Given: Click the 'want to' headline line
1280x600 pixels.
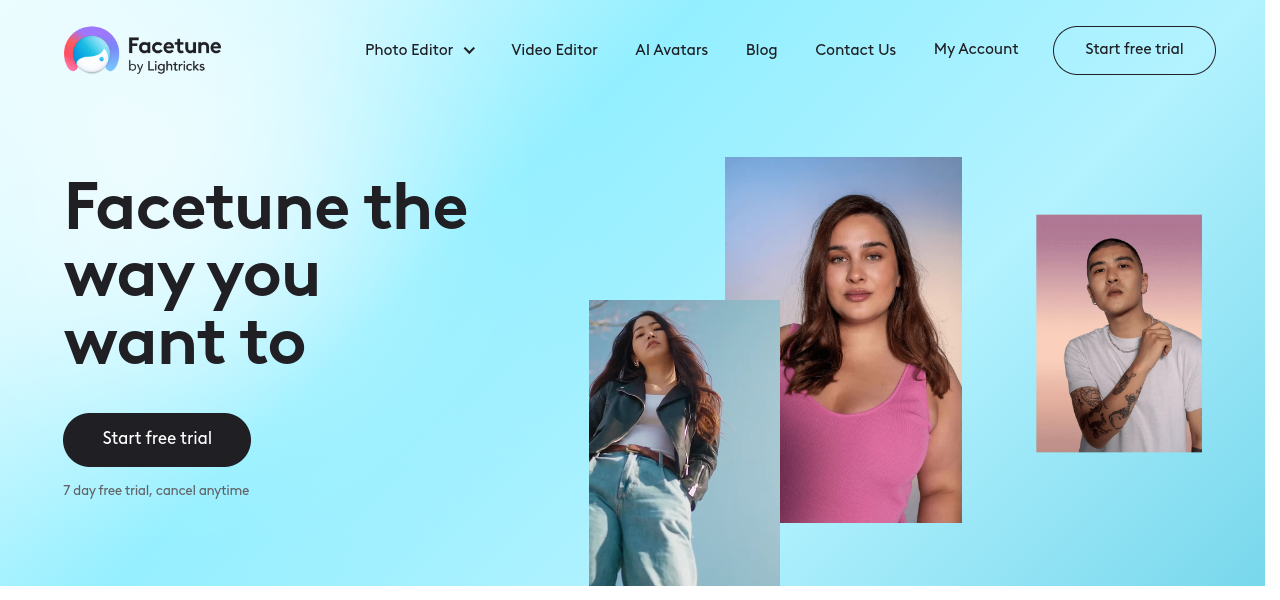Looking at the screenshot, I should tap(185, 343).
